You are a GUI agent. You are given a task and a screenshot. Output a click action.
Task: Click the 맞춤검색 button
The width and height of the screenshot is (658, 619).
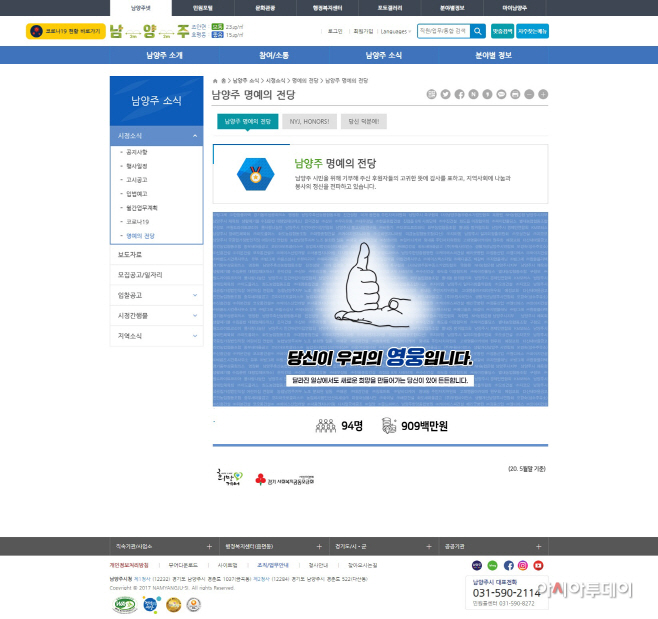(x=502, y=31)
